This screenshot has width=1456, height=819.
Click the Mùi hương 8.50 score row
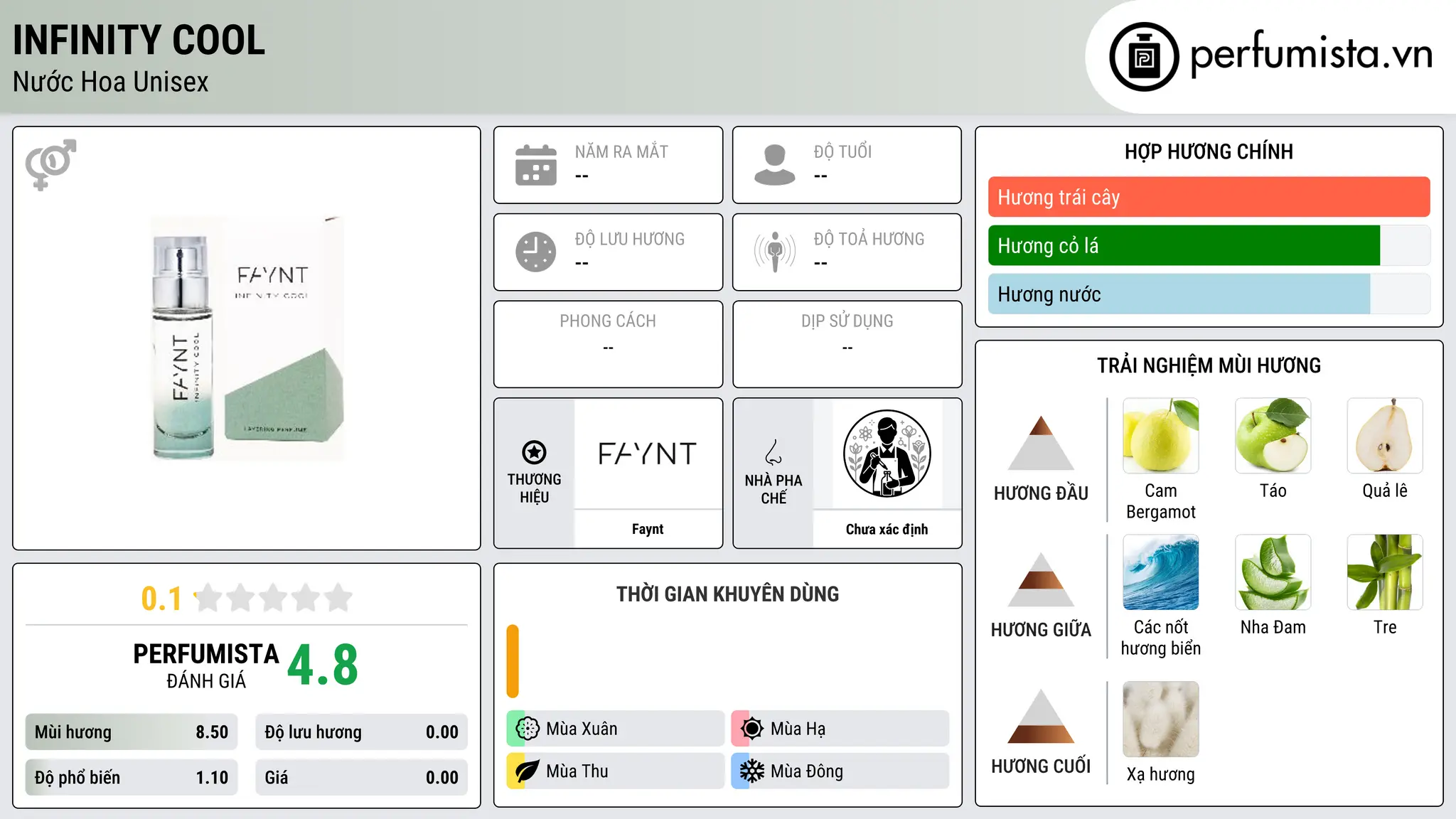coord(132,732)
